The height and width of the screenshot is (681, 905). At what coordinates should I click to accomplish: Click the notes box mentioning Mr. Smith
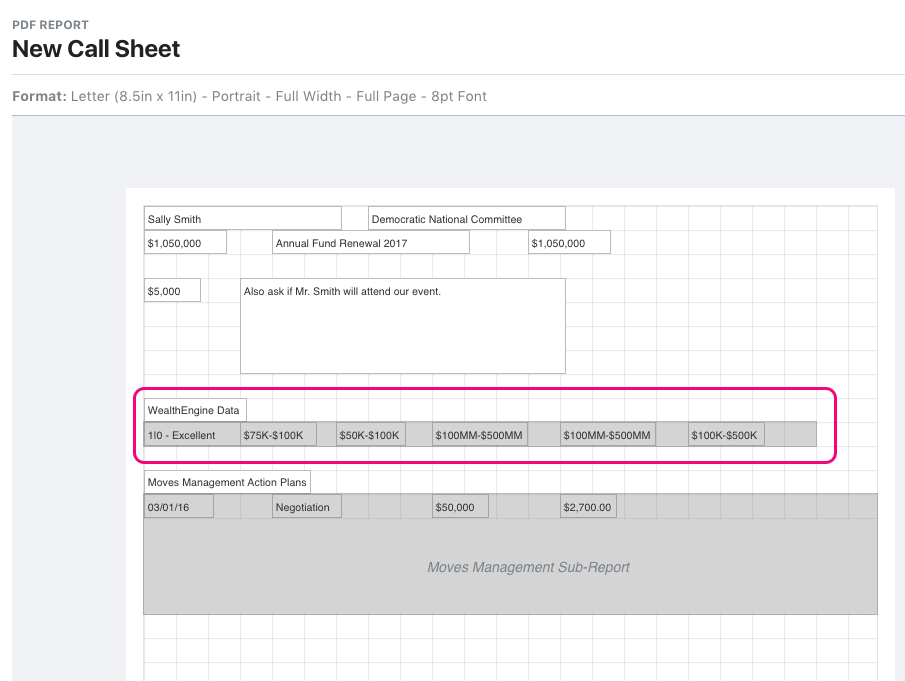[x=402, y=325]
